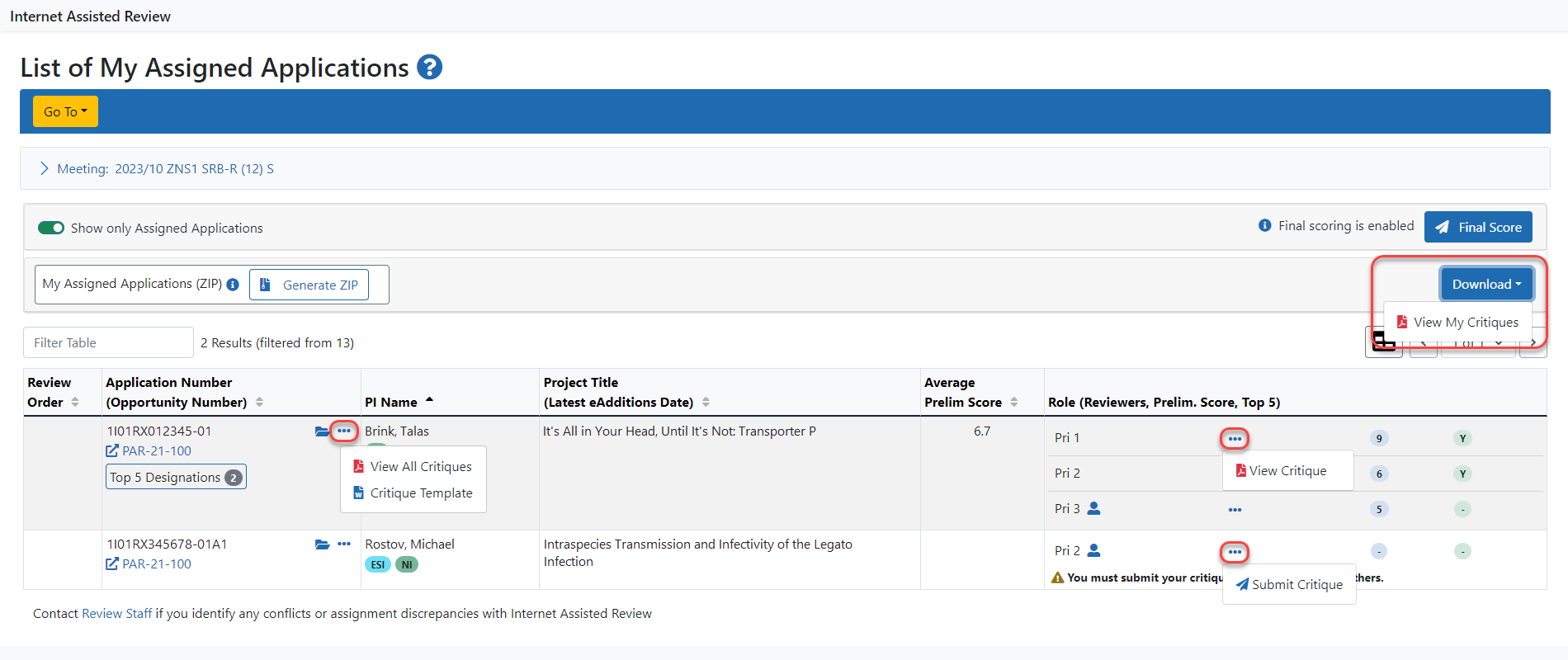Click the score badge showing 5
Screen dimensions: 1568x660
(1379, 509)
